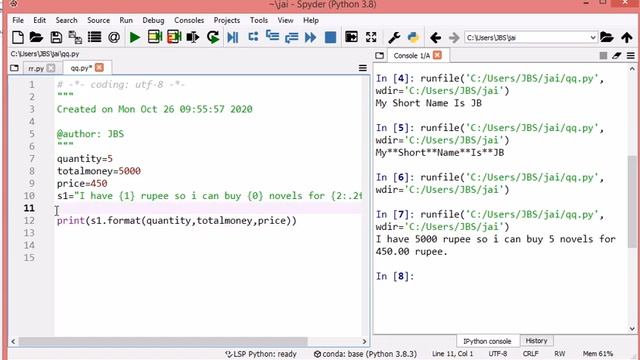Close the rr.py tab
The width and height of the screenshot is (640, 360).
tap(51, 68)
